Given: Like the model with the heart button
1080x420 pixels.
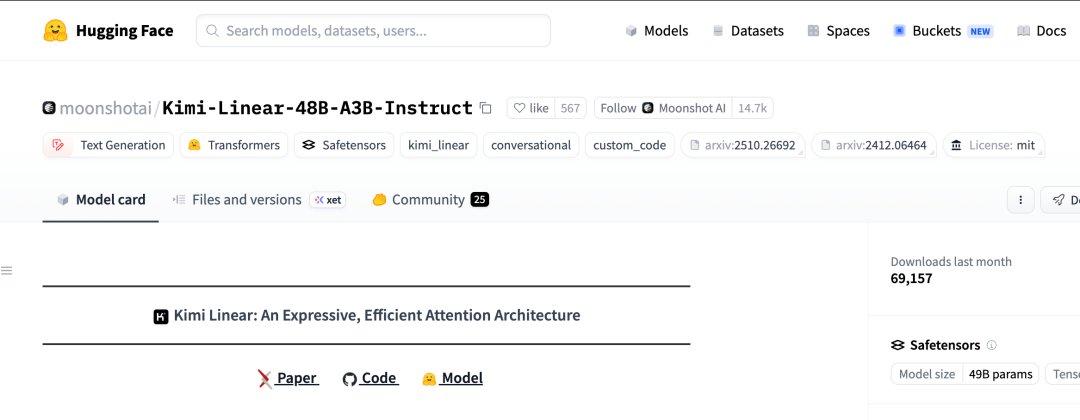Looking at the screenshot, I should coord(531,108).
